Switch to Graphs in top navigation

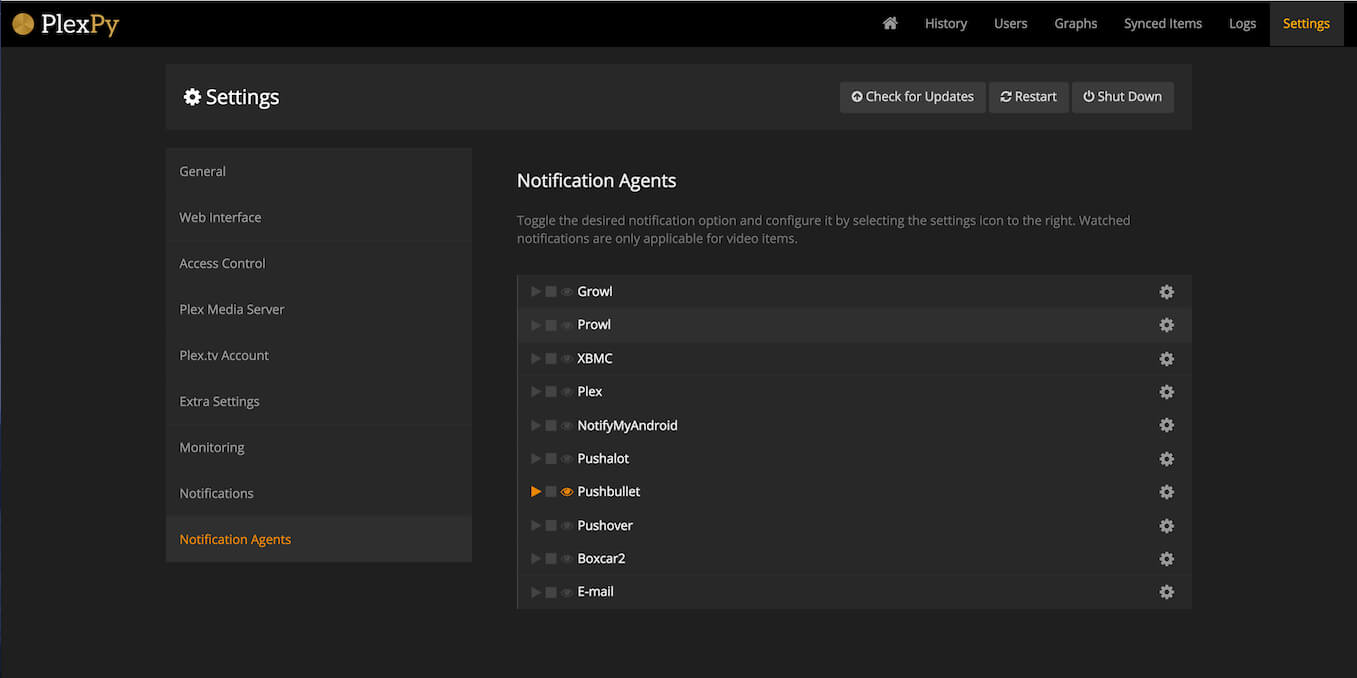[x=1075, y=23]
